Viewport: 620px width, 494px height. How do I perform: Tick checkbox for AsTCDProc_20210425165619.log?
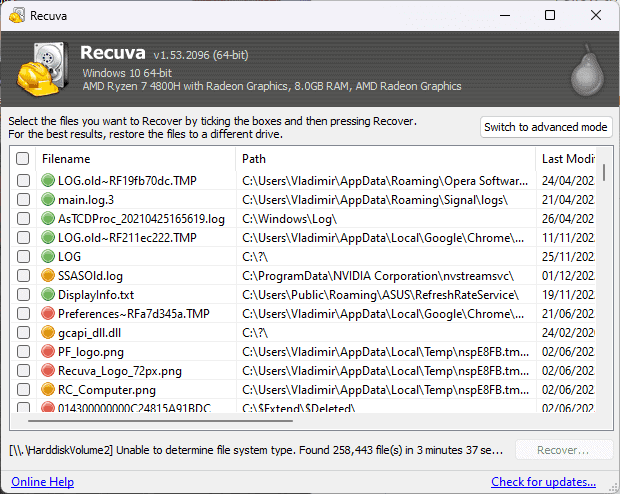click(x=23, y=218)
